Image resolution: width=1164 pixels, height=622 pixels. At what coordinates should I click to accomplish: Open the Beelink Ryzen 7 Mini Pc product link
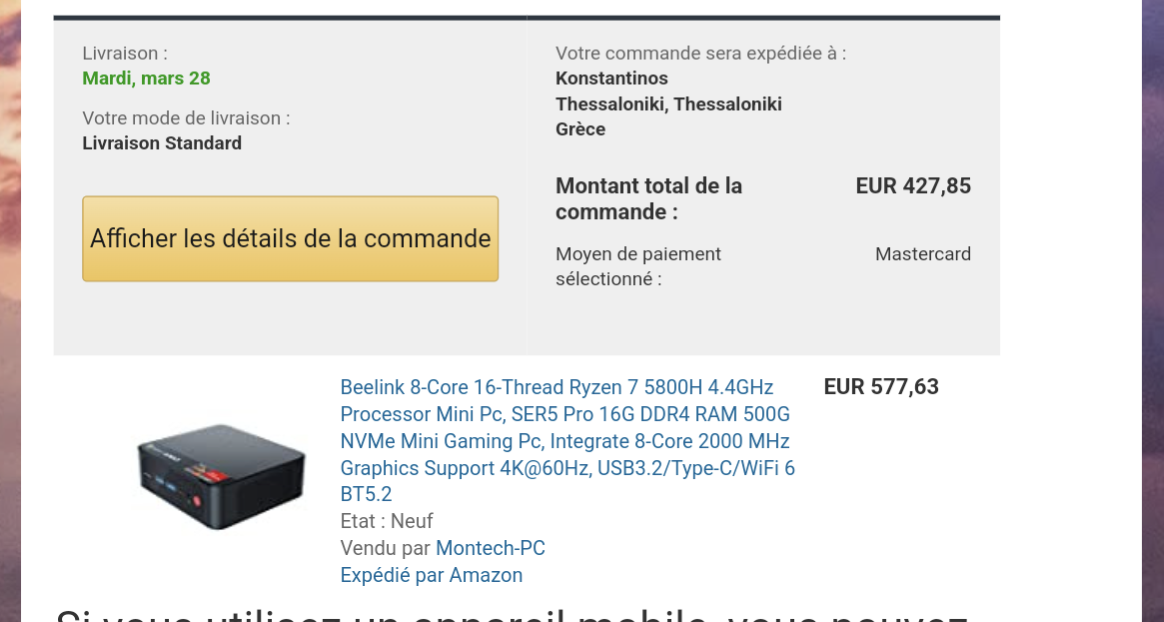(x=567, y=440)
